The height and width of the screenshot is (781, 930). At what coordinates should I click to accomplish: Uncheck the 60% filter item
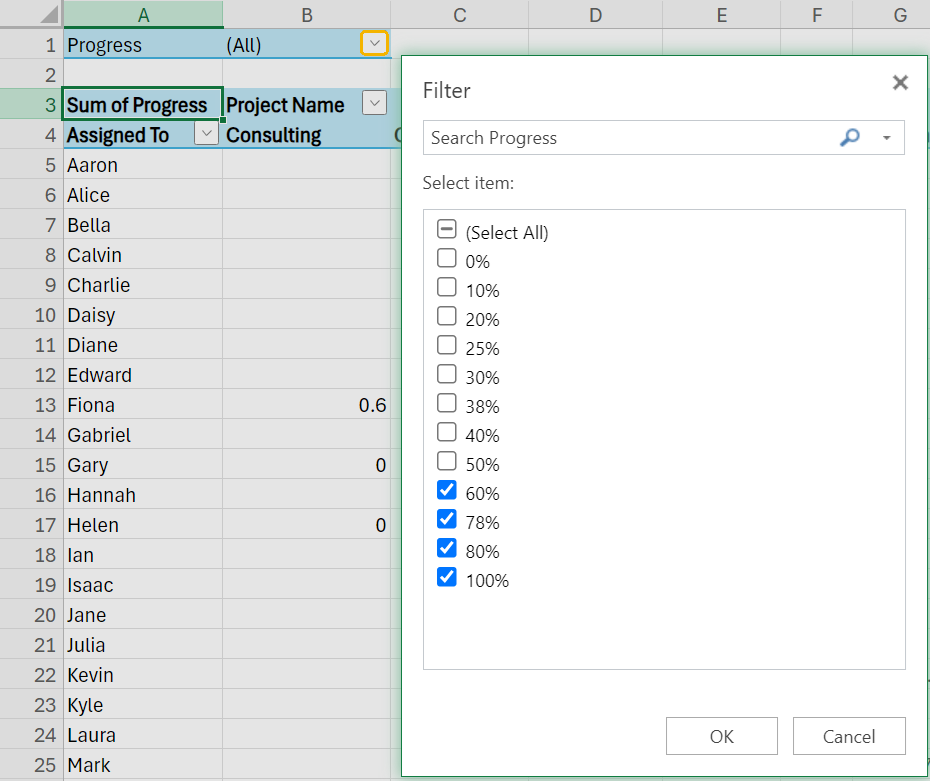click(x=446, y=490)
